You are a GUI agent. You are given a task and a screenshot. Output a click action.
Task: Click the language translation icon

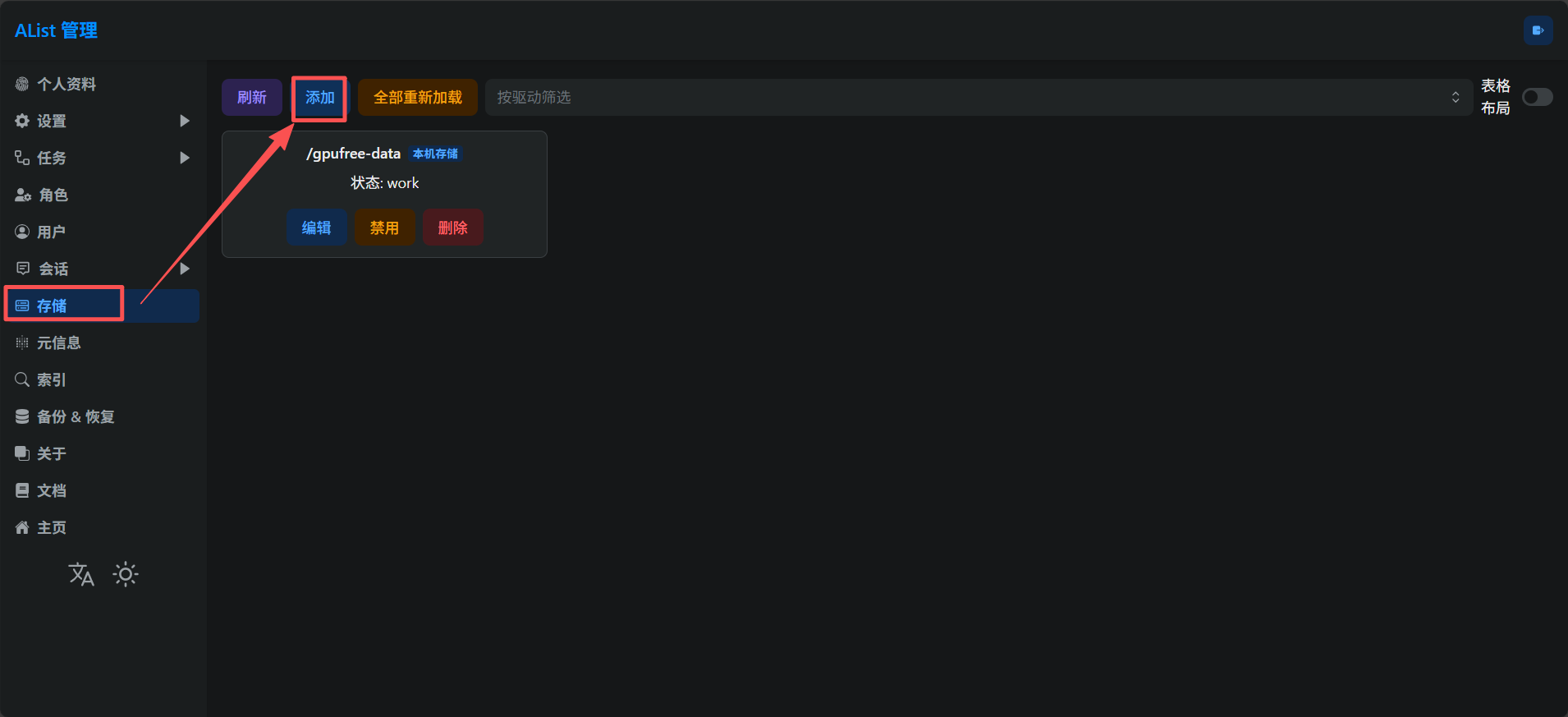tap(81, 574)
